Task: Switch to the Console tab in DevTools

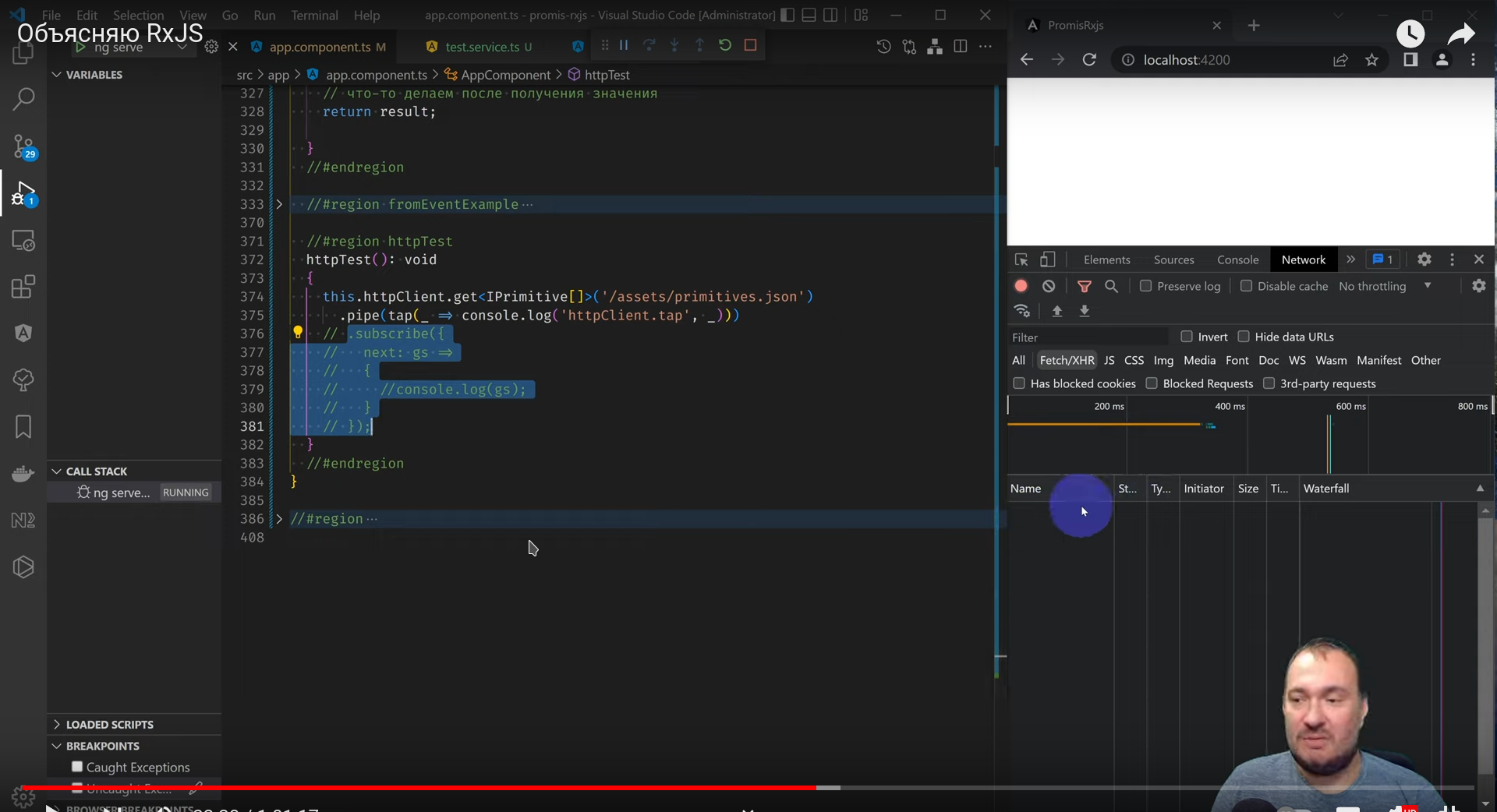Action: [1237, 259]
